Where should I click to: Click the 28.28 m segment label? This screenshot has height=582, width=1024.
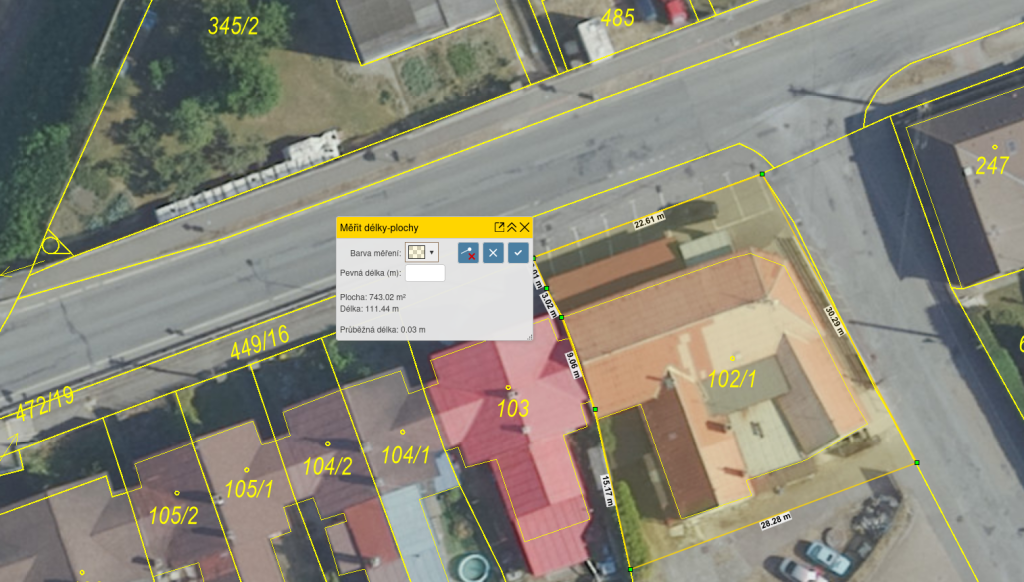pyautogui.click(x=775, y=519)
